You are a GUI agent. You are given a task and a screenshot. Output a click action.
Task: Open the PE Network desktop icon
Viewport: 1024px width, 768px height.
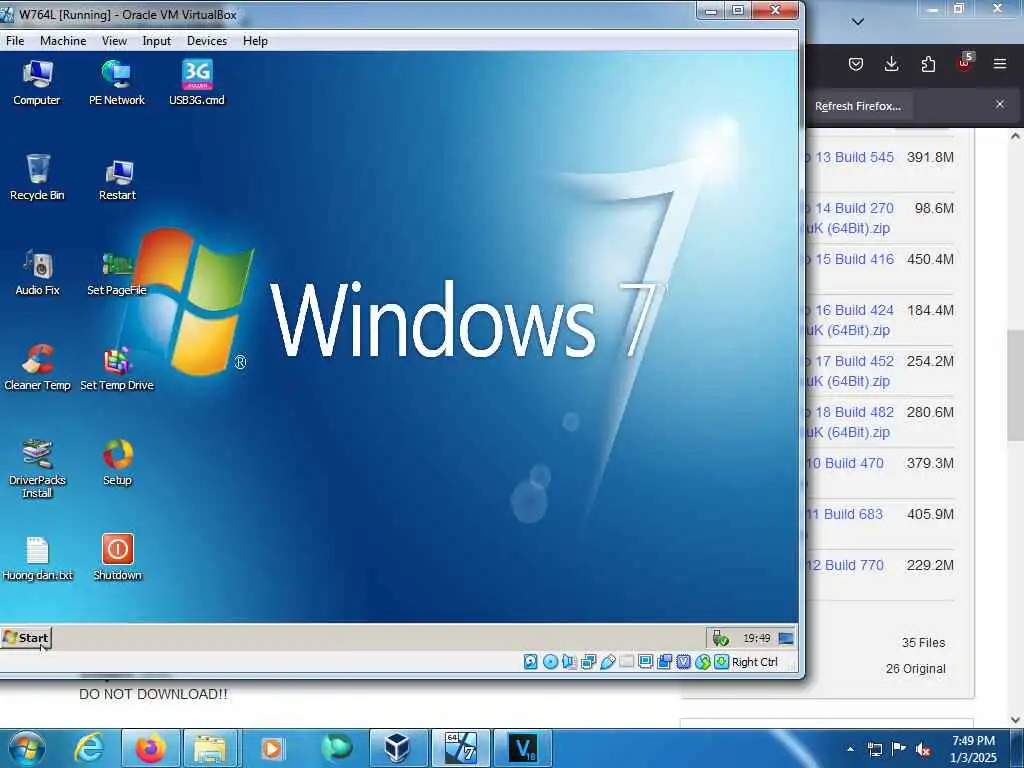click(x=116, y=82)
